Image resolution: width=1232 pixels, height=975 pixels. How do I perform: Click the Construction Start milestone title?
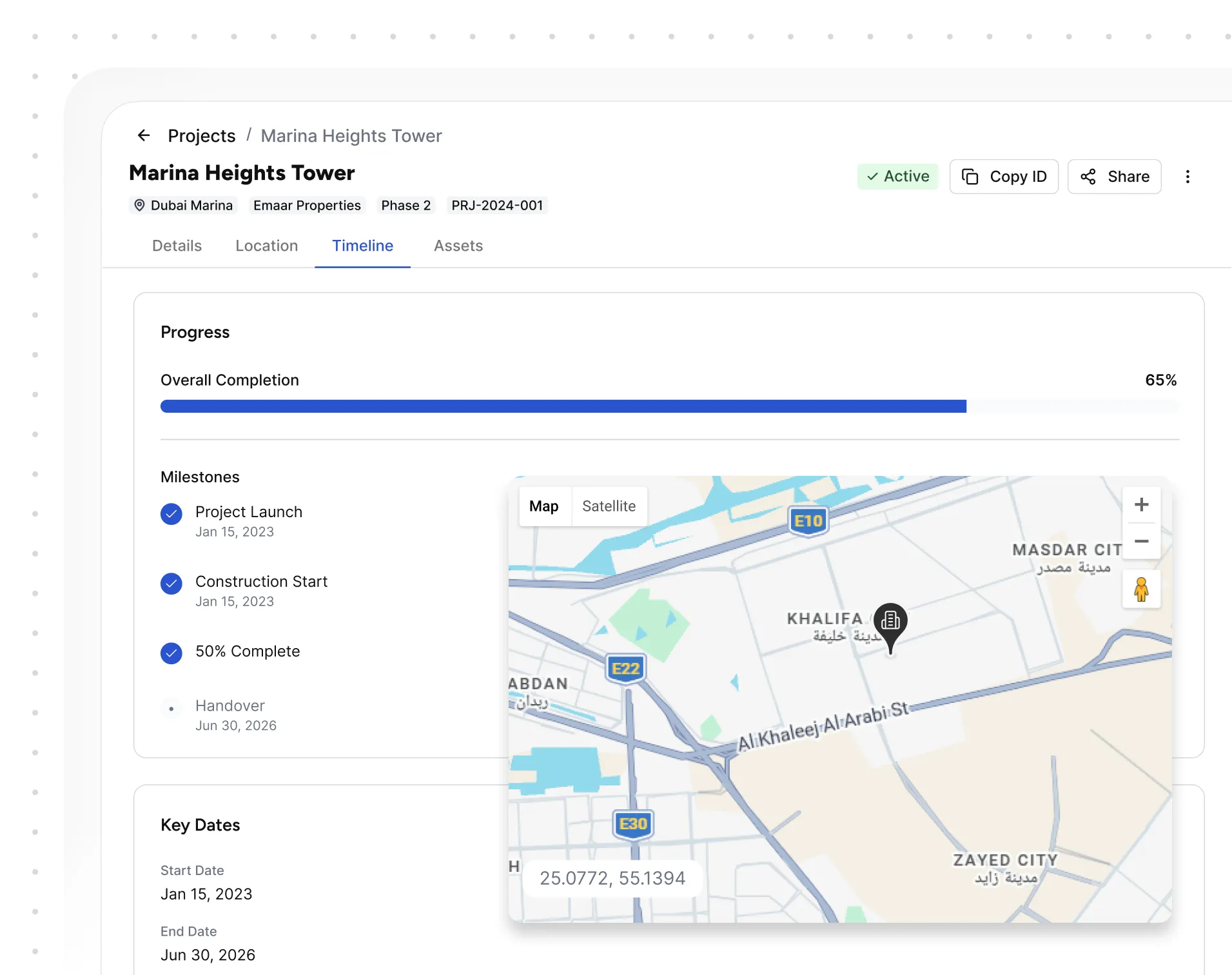(x=261, y=582)
